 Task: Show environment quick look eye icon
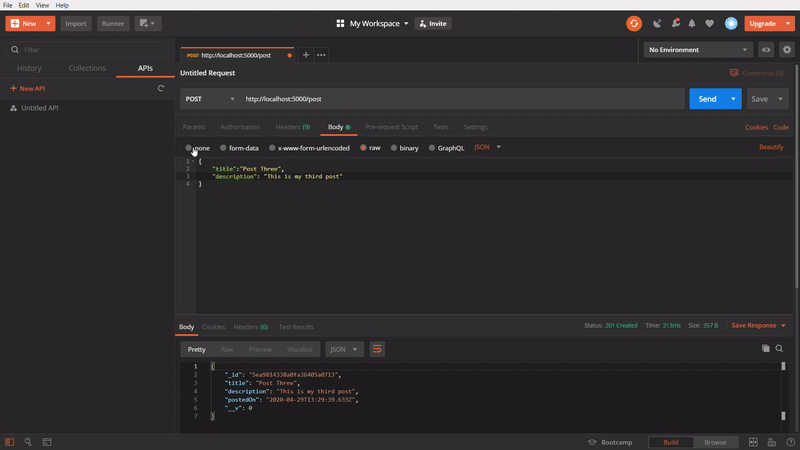coord(766,50)
